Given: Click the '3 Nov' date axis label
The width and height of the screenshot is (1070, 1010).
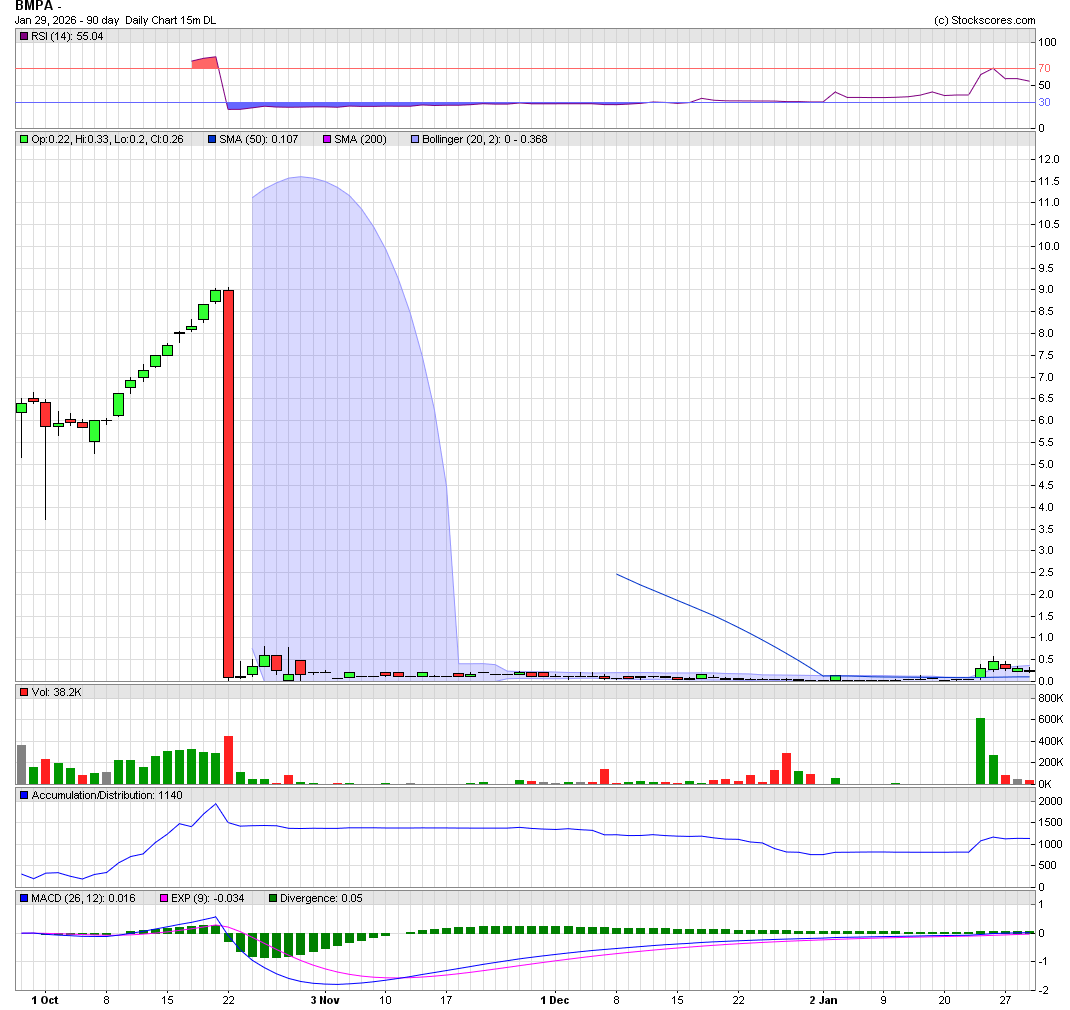Looking at the screenshot, I should click(x=325, y=1000).
